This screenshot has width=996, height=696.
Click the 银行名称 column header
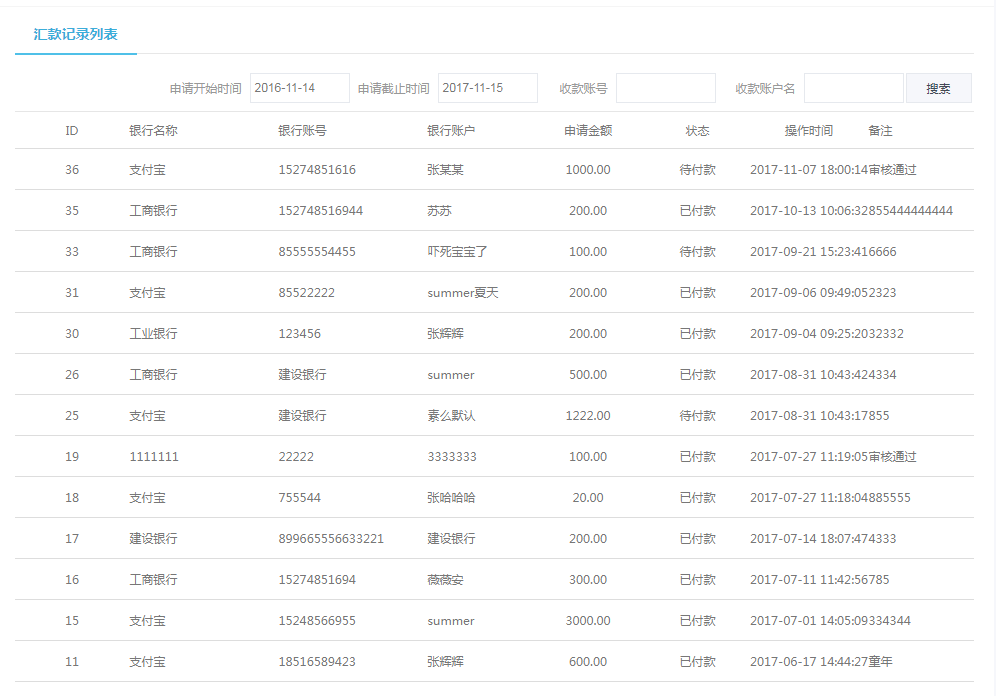click(x=153, y=131)
